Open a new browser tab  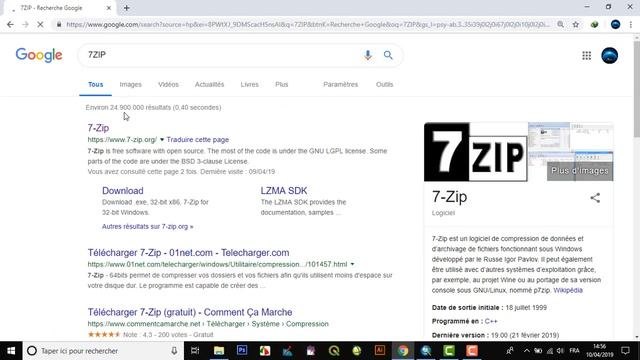127,8
